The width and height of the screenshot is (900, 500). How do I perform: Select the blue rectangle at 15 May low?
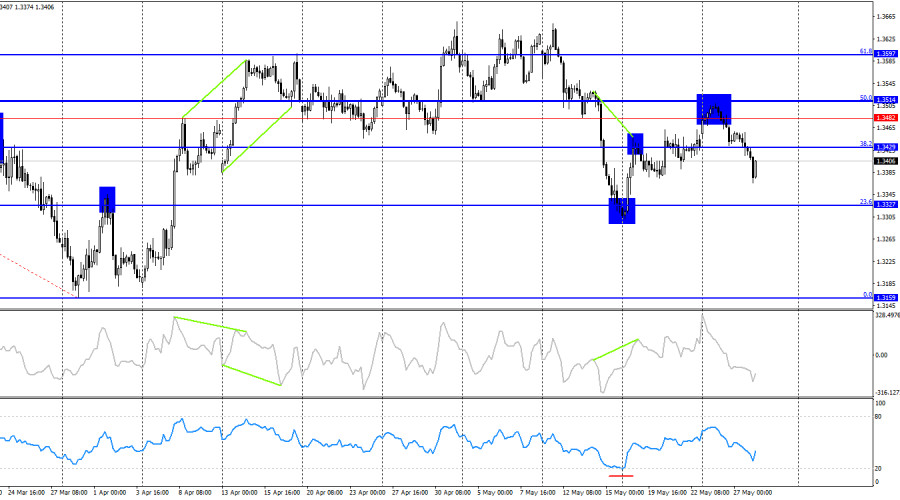click(x=622, y=211)
